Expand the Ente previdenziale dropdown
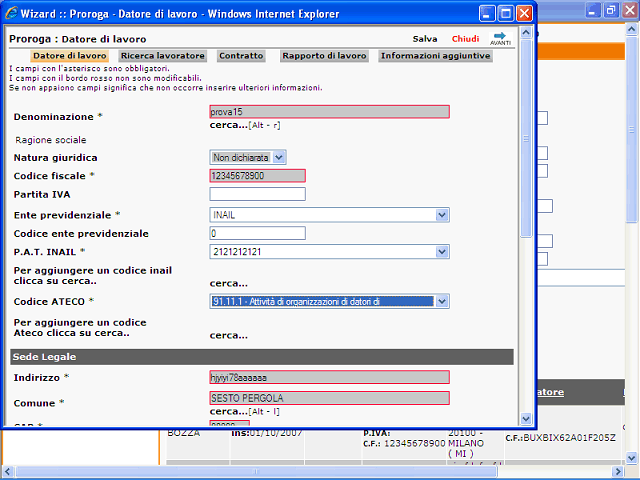 click(442, 215)
